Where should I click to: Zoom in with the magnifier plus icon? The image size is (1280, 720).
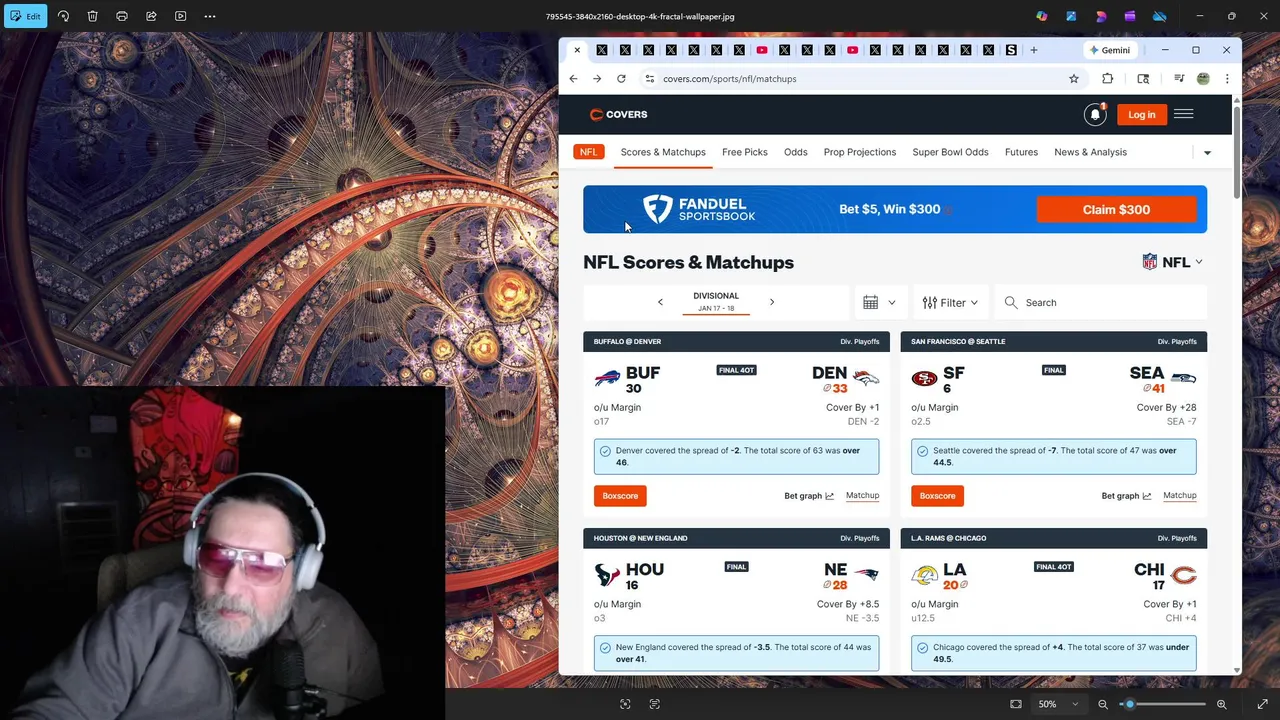point(1221,704)
